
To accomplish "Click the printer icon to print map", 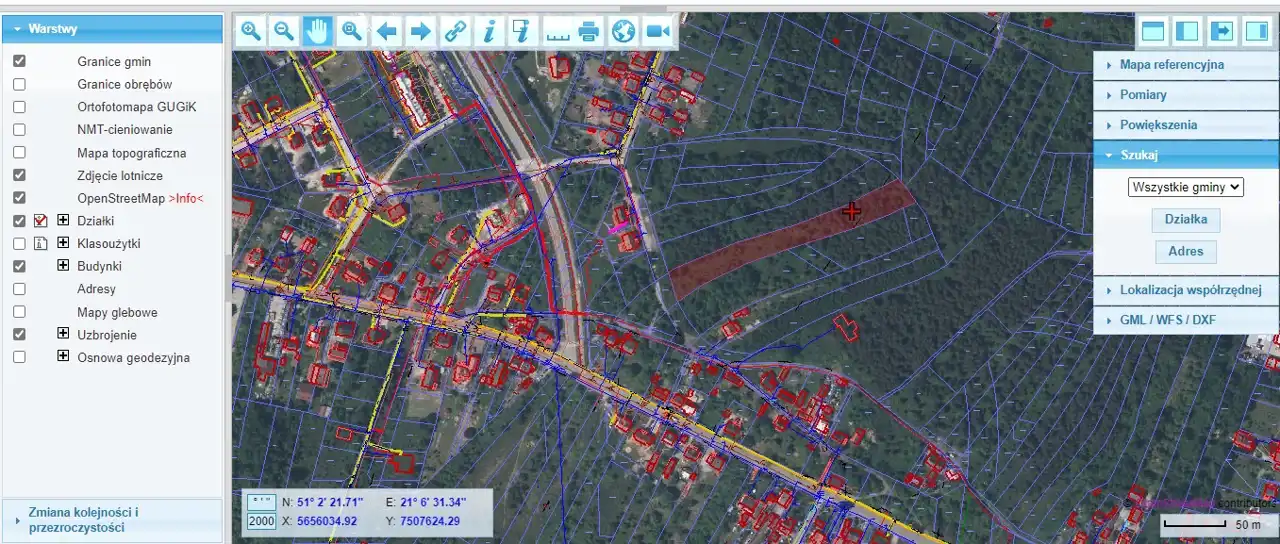I will pyautogui.click(x=589, y=31).
